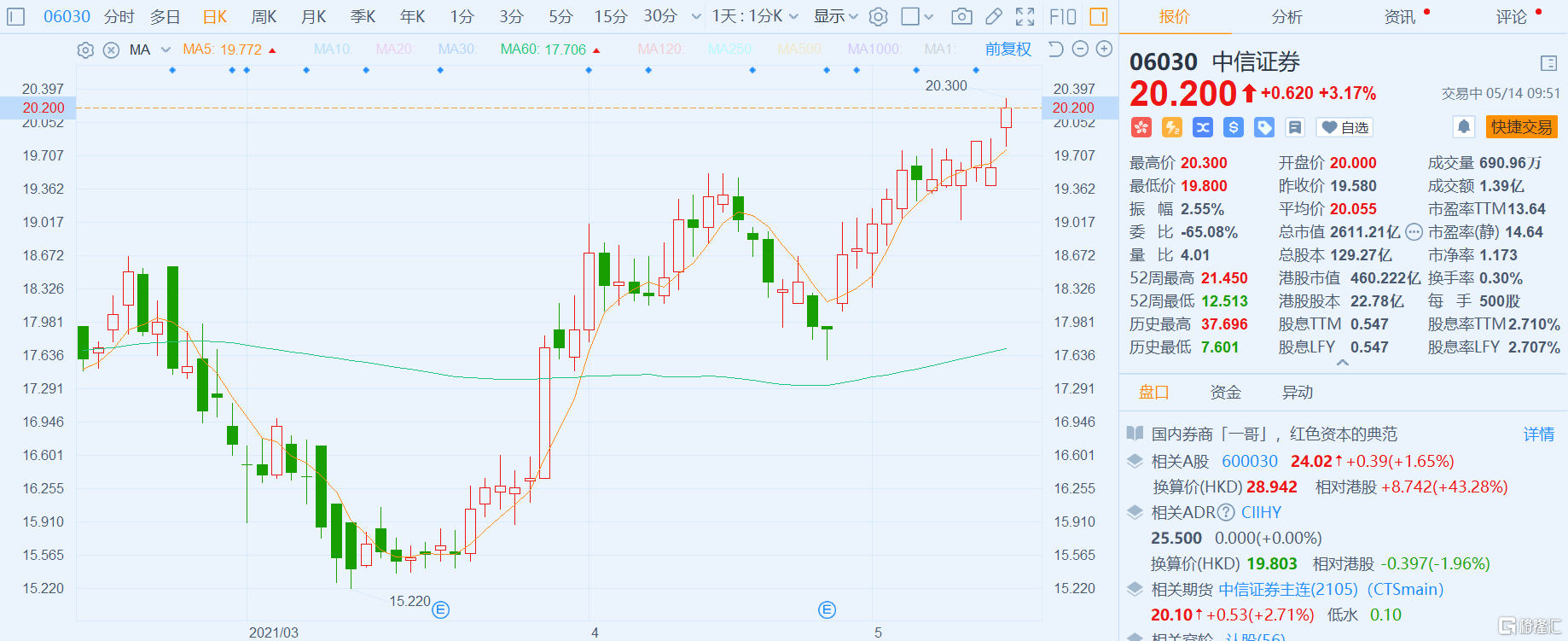Select the 年K yearly chart

coord(413,16)
